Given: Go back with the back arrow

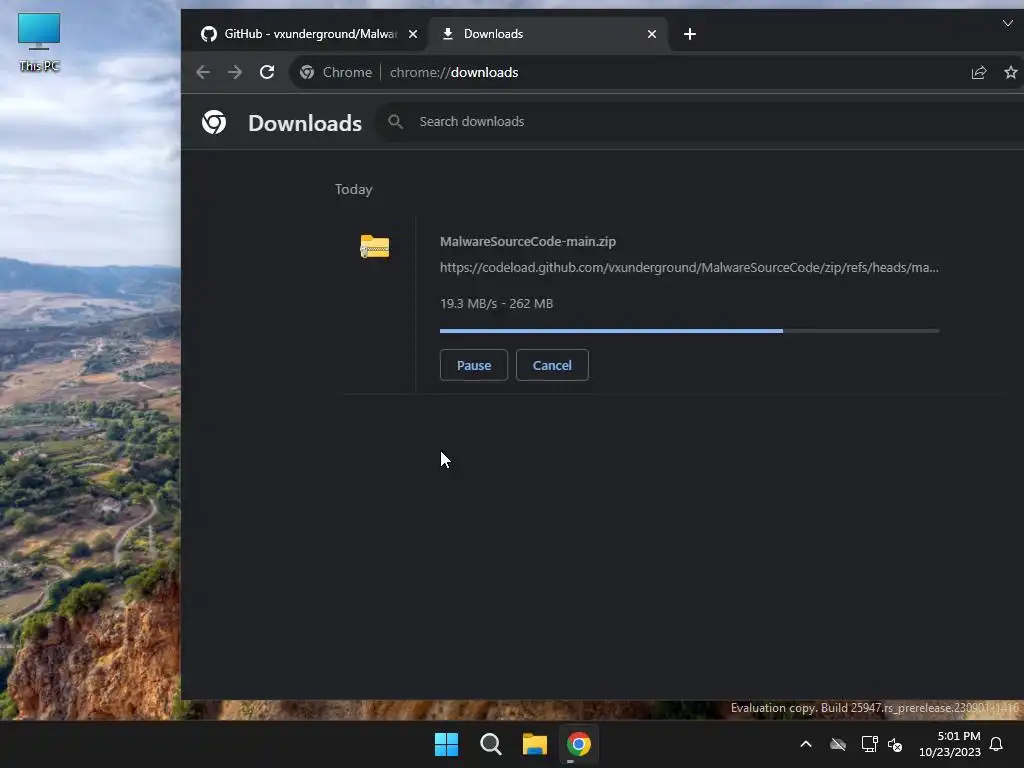Looking at the screenshot, I should (x=203, y=72).
